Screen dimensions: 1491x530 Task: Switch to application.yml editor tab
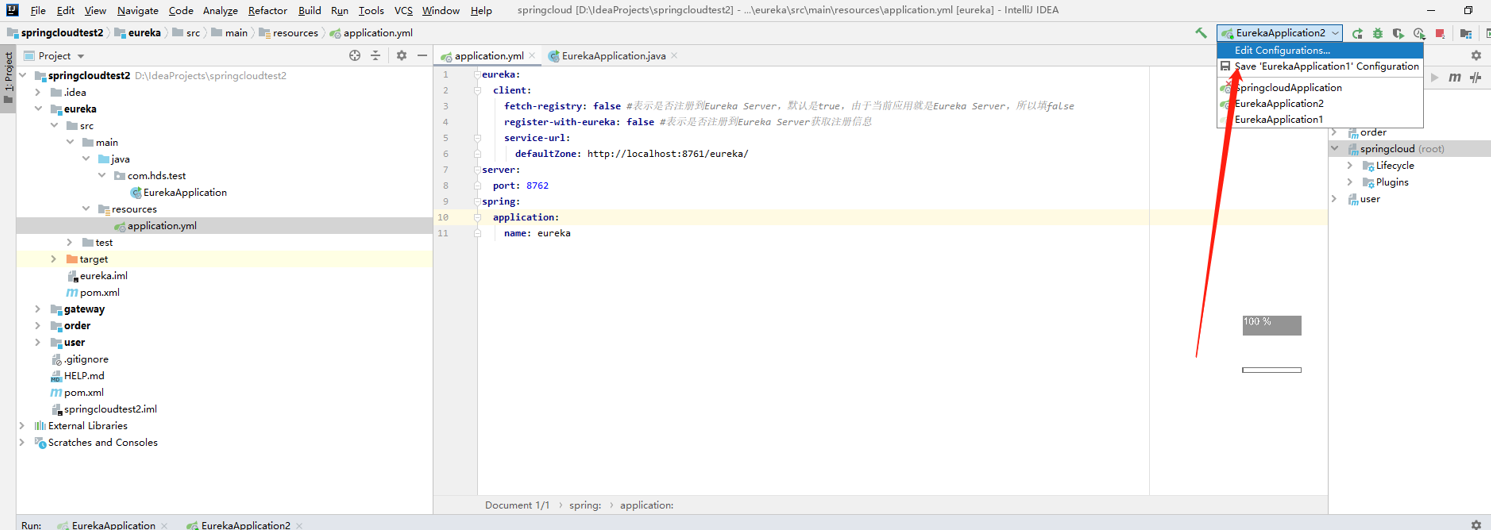pos(488,56)
